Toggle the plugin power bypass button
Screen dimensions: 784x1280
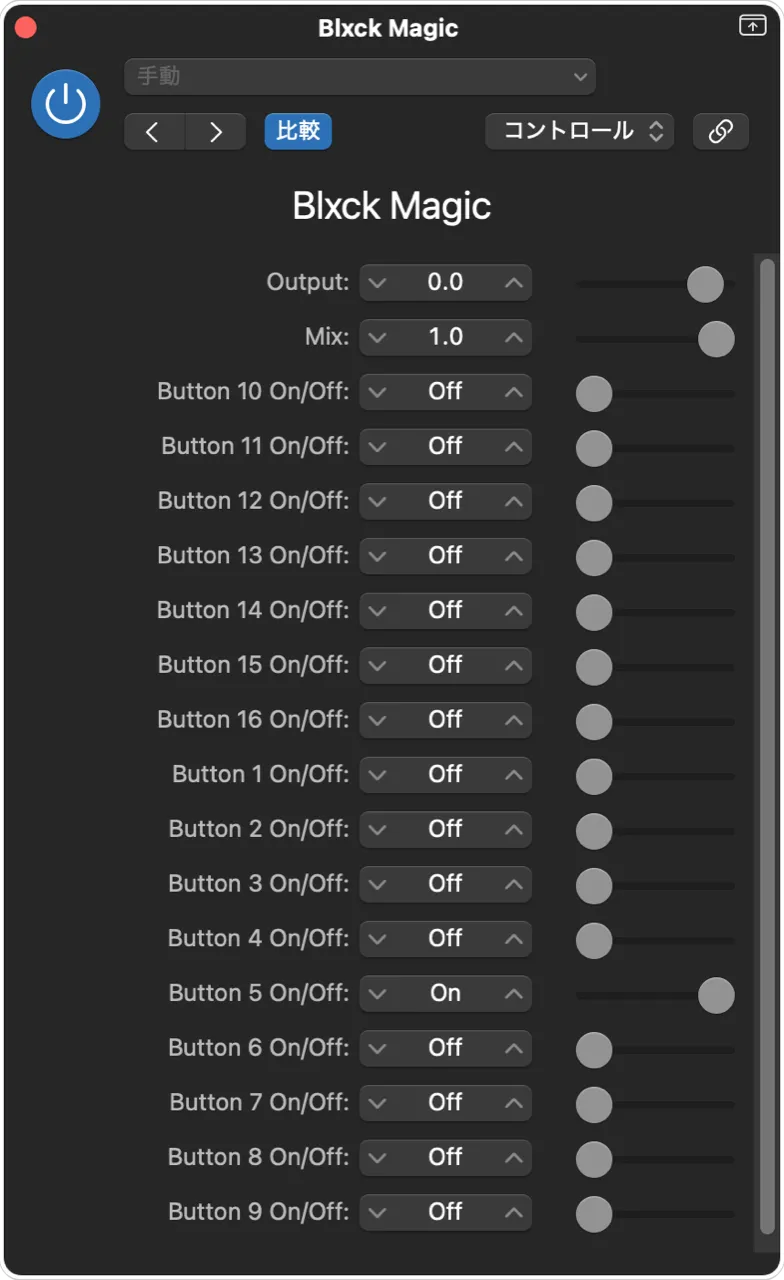coord(66,104)
